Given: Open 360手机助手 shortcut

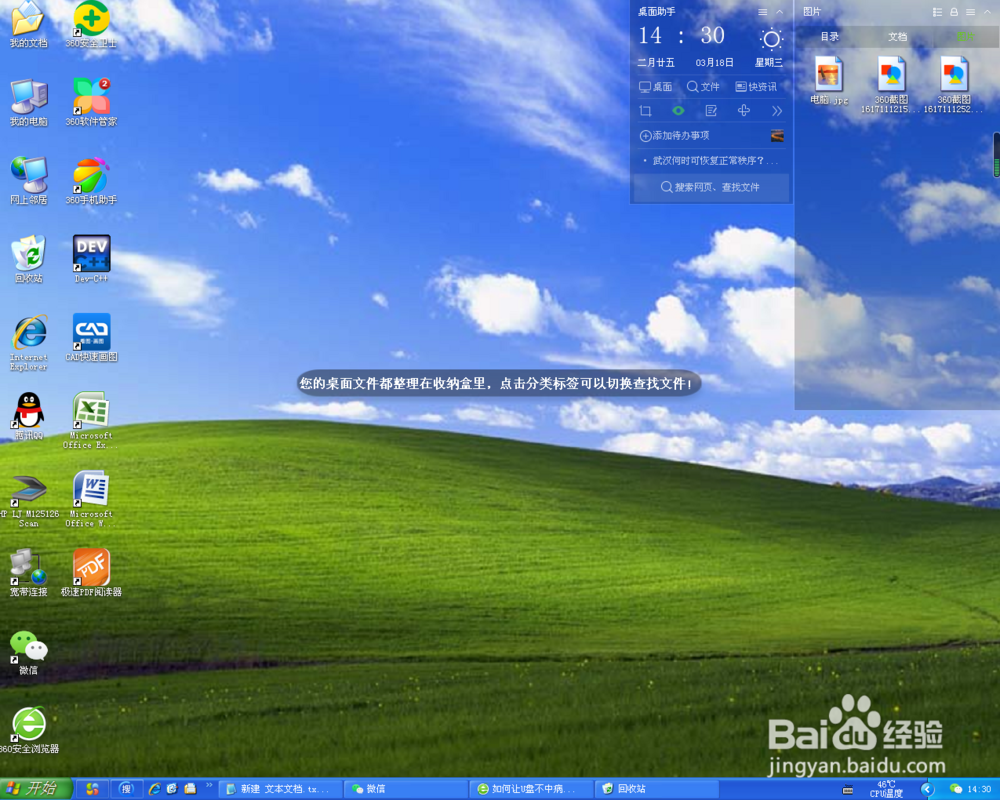Looking at the screenshot, I should (91, 181).
